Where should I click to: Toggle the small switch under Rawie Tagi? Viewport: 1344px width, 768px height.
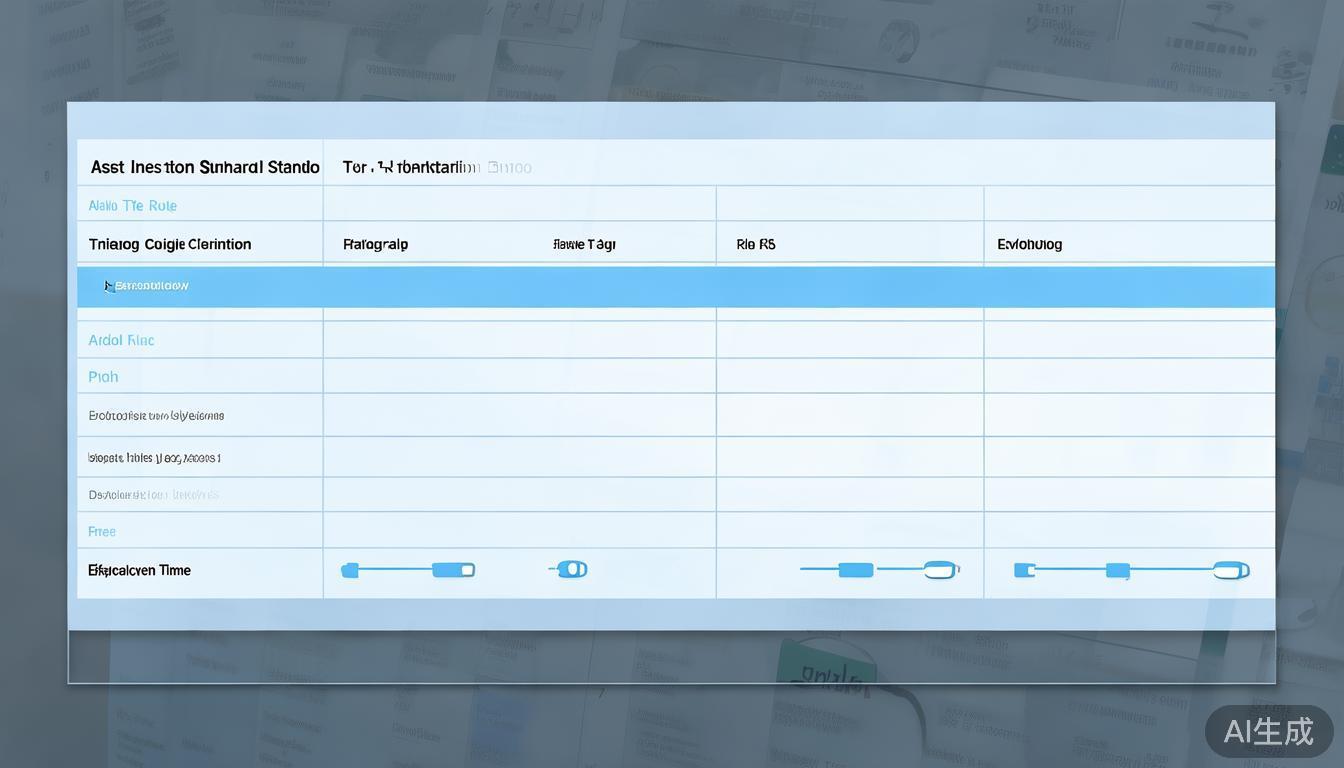click(x=571, y=569)
